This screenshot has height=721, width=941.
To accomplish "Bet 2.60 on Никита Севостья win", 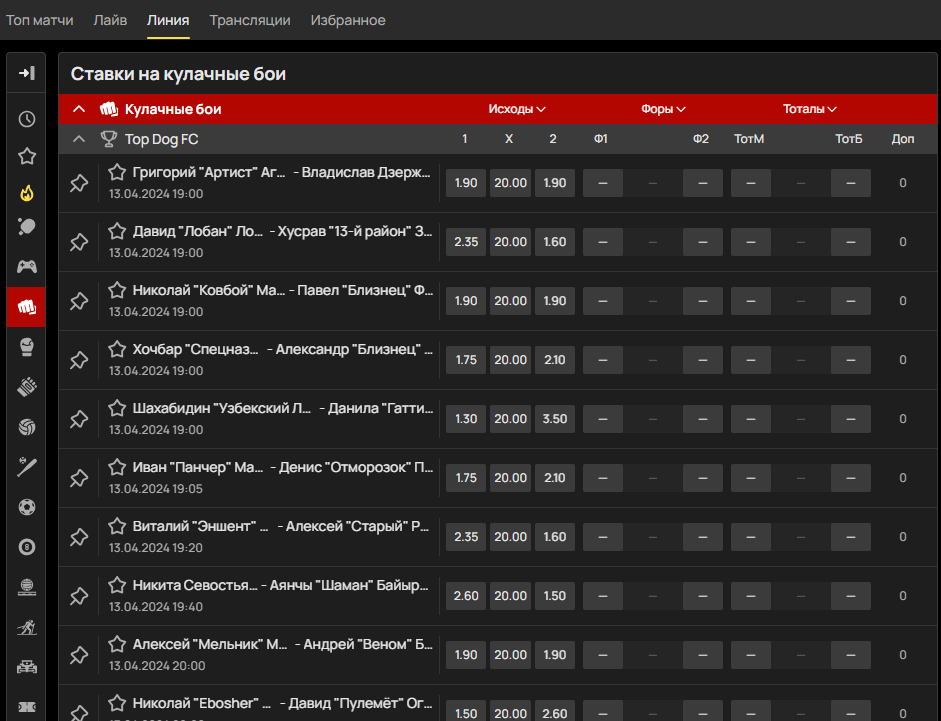I will [466, 596].
